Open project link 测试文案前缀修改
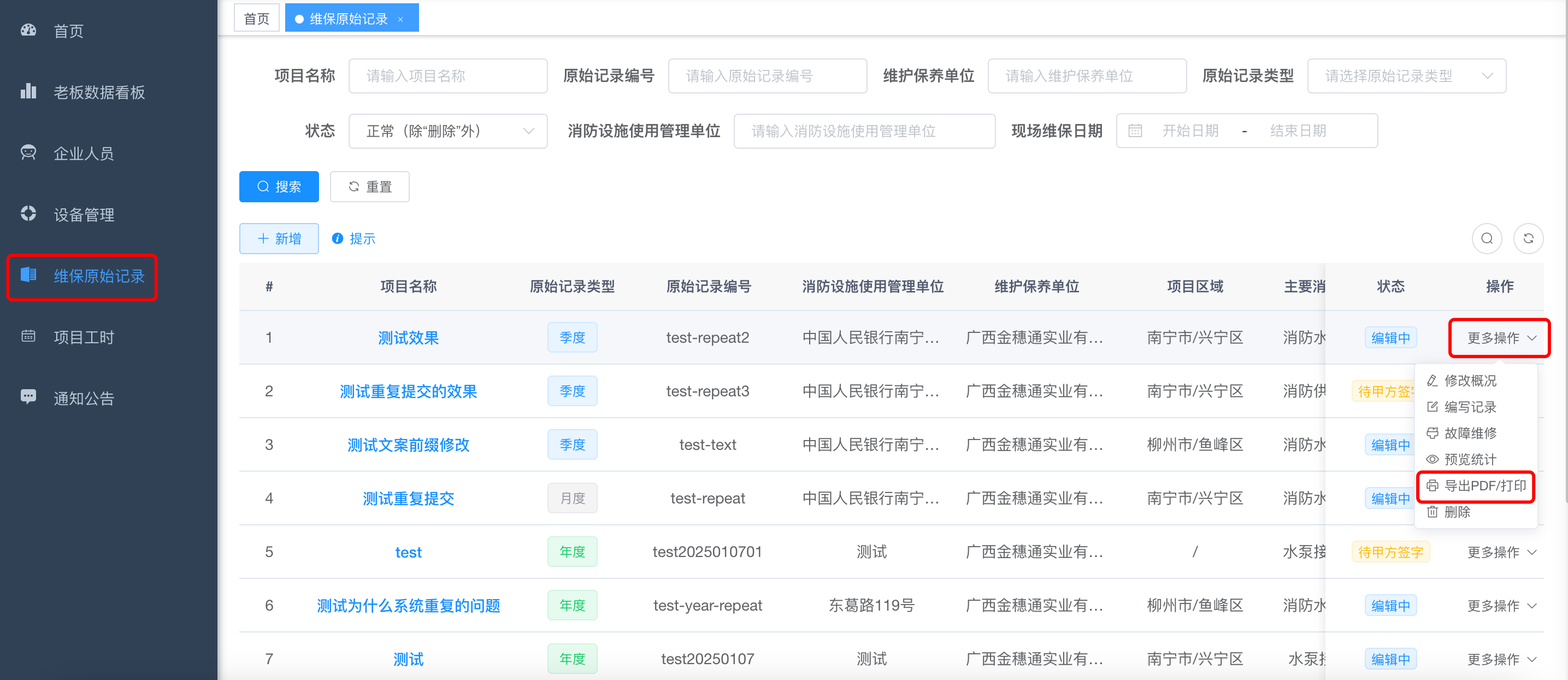Viewport: 1568px width, 680px height. tap(409, 445)
